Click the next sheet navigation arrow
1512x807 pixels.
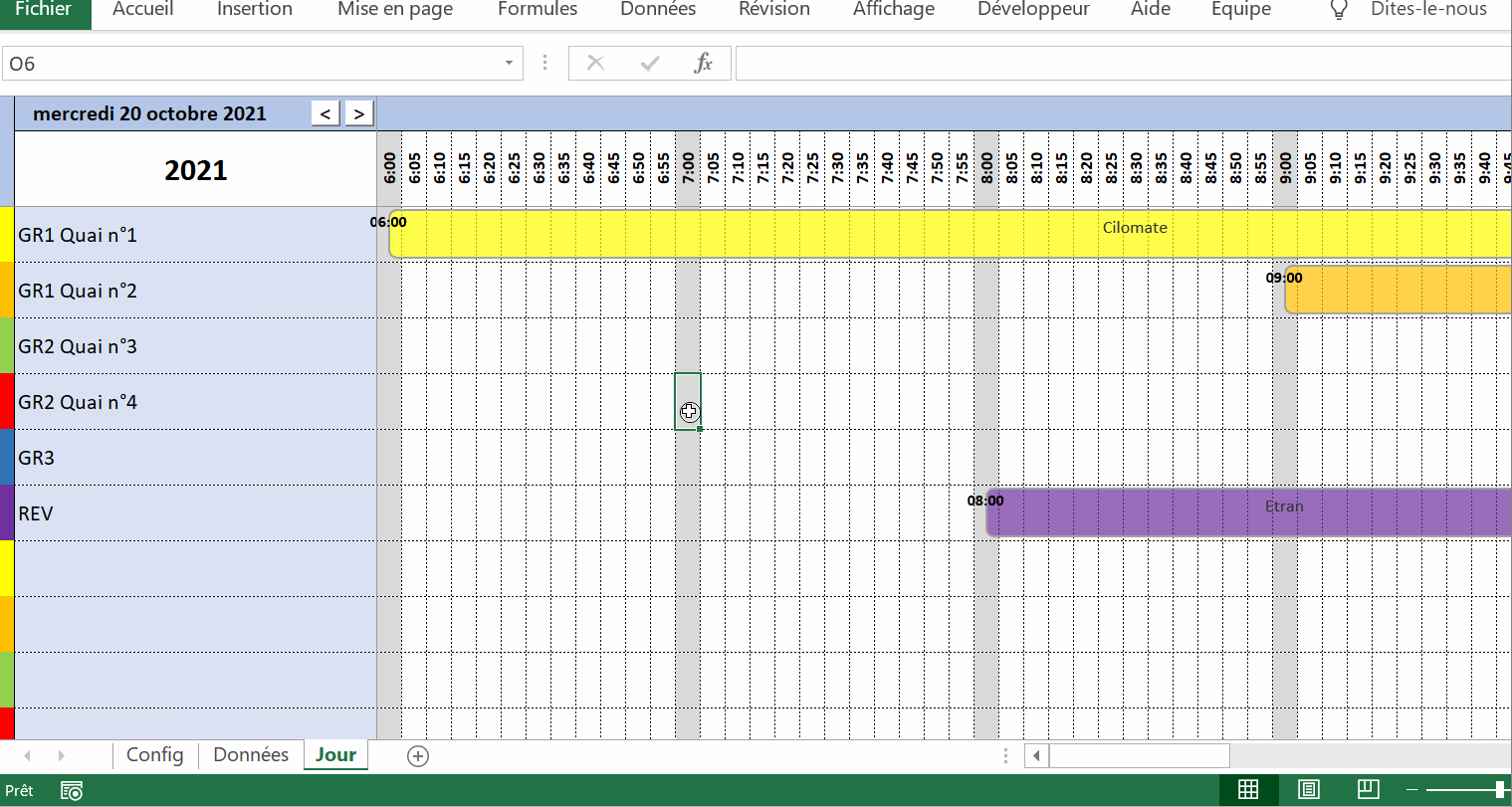(x=62, y=756)
